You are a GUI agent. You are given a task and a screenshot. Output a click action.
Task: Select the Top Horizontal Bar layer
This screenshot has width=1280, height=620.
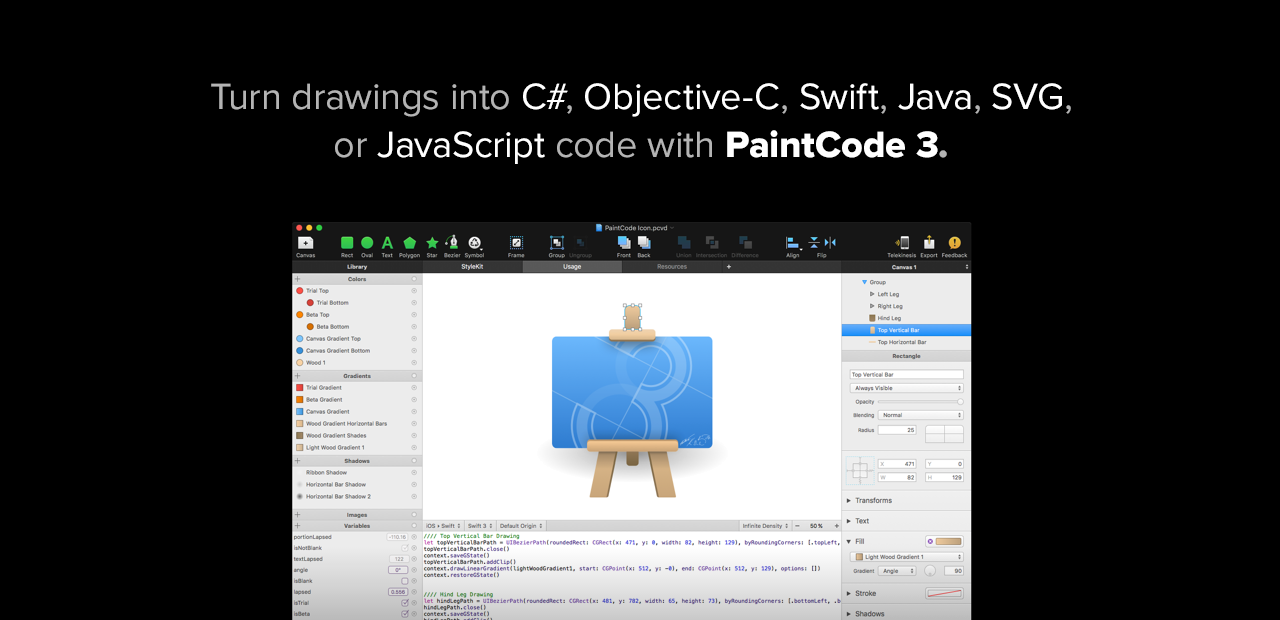[906, 342]
